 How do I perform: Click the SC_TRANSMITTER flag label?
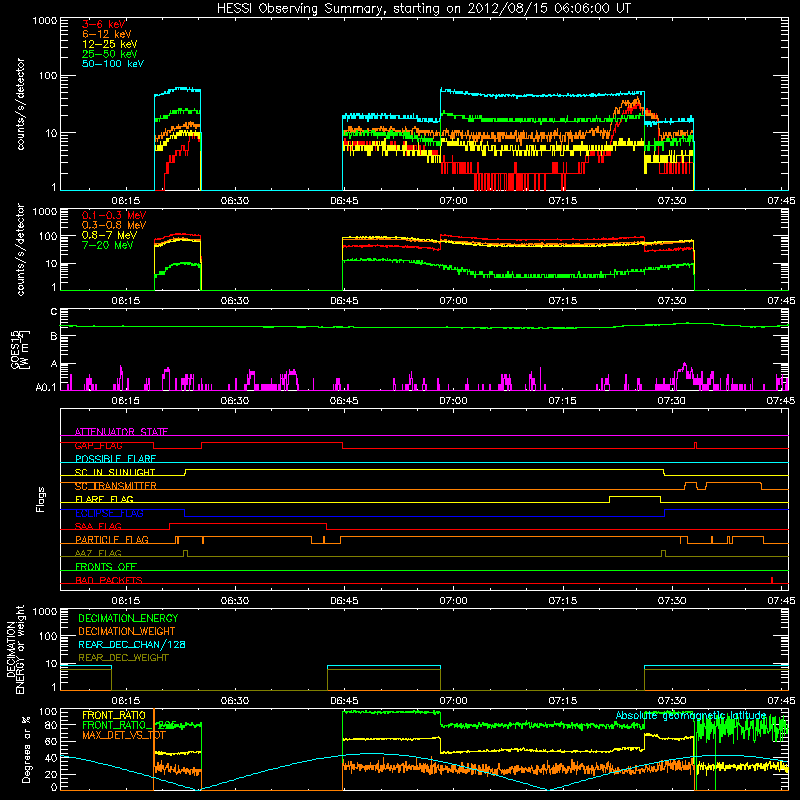pyautogui.click(x=116, y=486)
